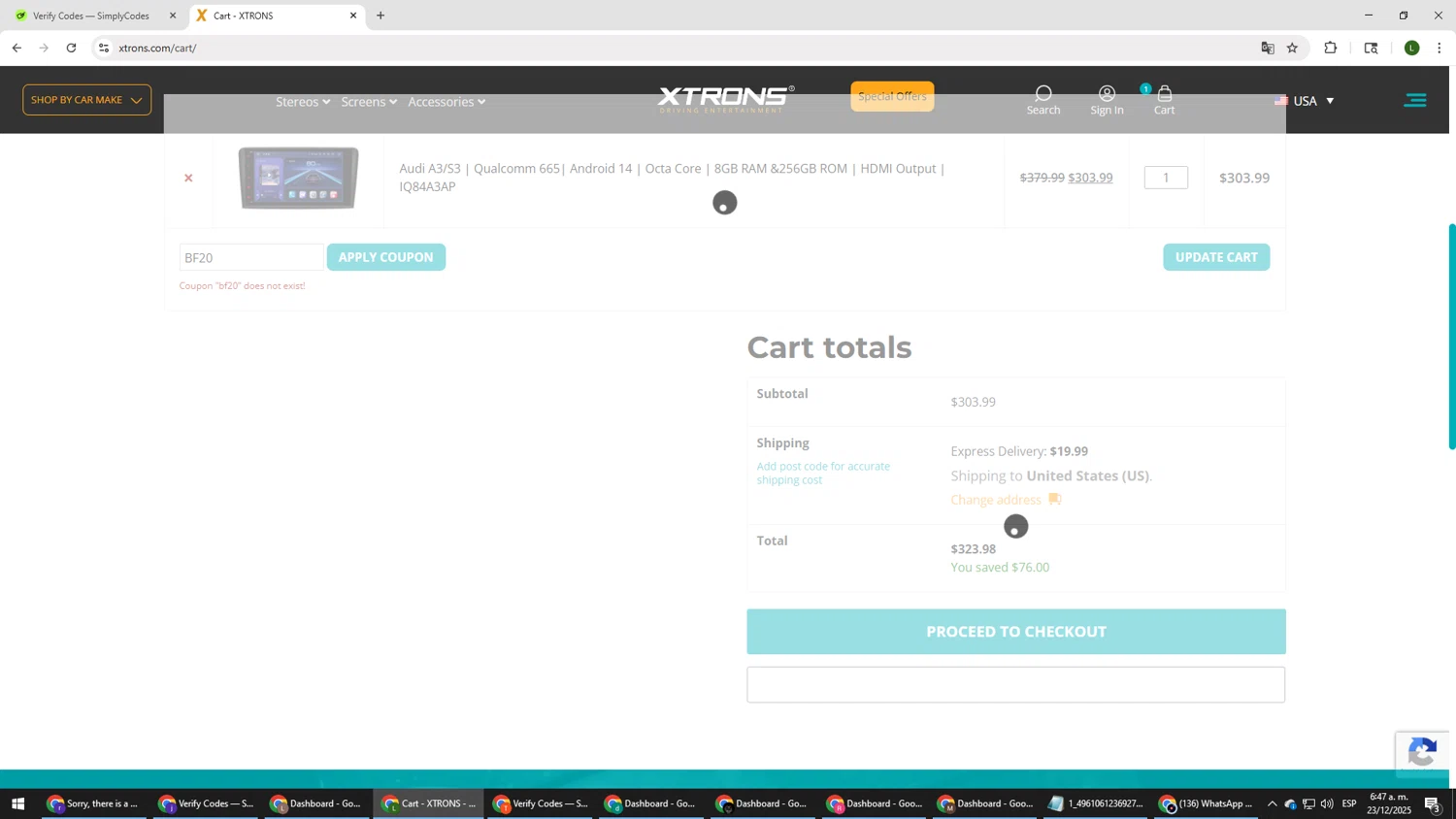This screenshot has height=819, width=1456.
Task: Click the 'Coupon "bf20" does not exist!' message
Action: tap(242, 285)
